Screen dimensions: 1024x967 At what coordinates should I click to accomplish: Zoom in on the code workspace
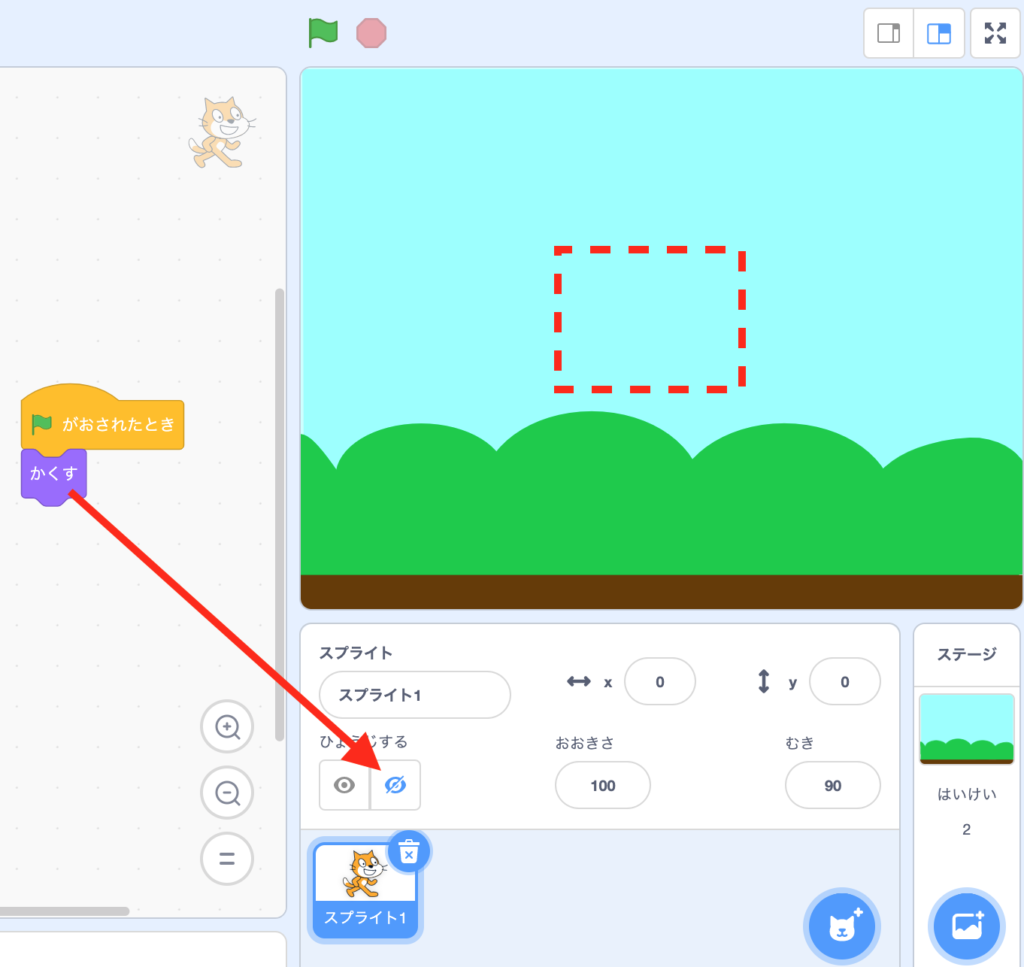tap(227, 727)
